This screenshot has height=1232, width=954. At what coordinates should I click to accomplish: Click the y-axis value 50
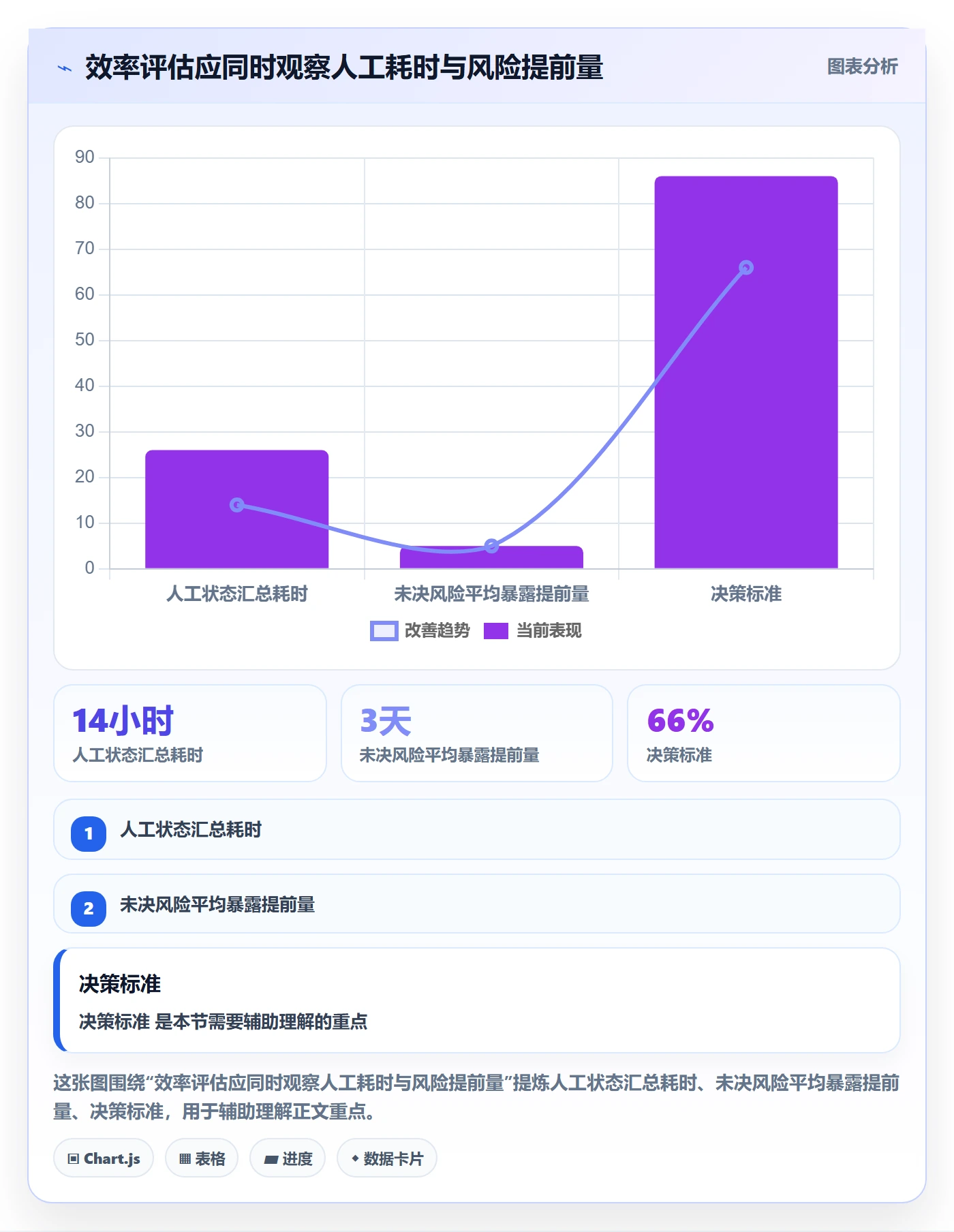pyautogui.click(x=85, y=340)
